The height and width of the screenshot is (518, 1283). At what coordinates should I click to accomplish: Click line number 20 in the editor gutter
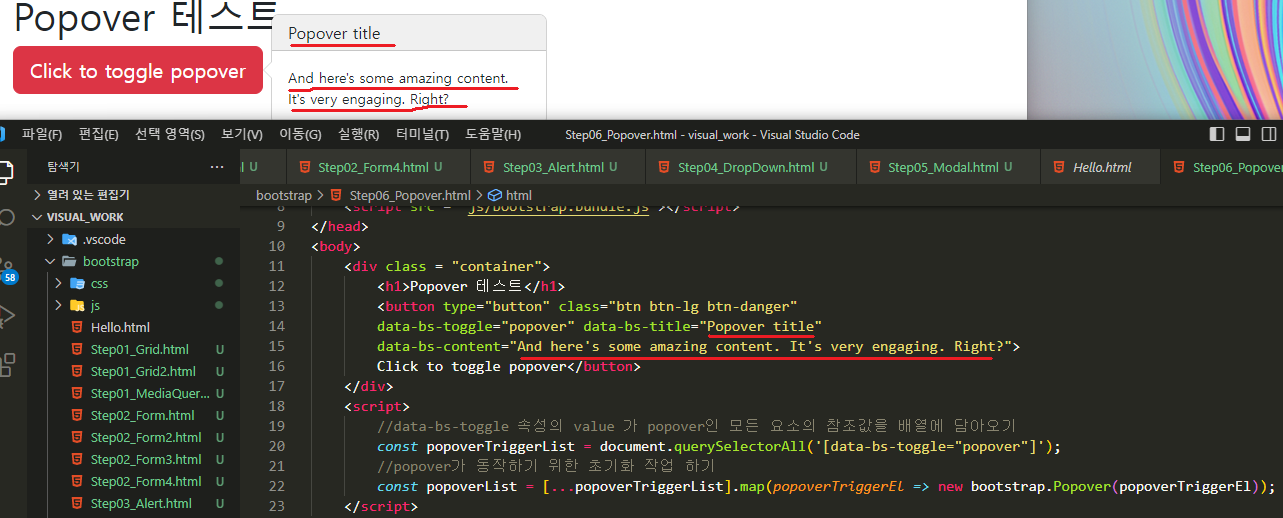tap(277, 446)
